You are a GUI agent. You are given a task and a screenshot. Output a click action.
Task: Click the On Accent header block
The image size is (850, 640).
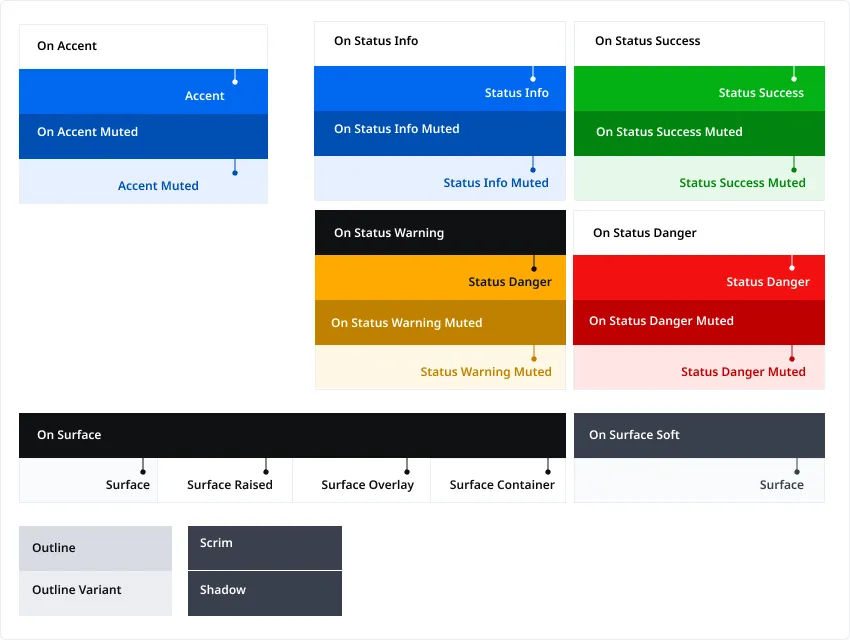[143, 45]
